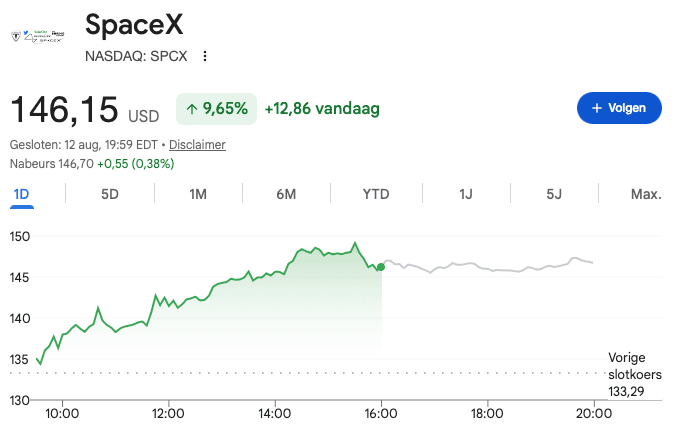Show the 6M chart range
Image resolution: width=676 pixels, height=433 pixels.
coord(286,194)
